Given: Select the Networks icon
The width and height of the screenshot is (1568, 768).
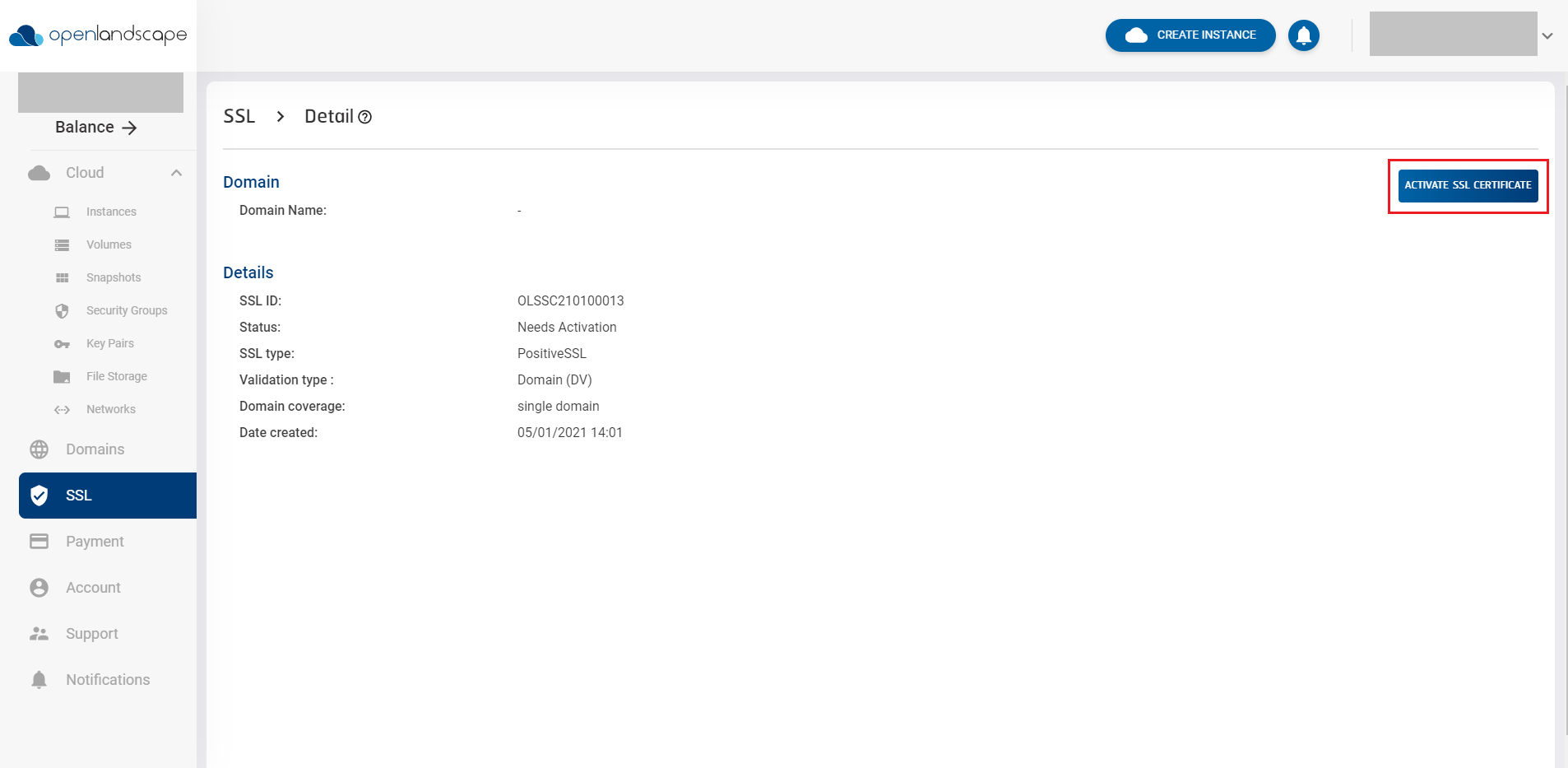Looking at the screenshot, I should pyautogui.click(x=63, y=409).
